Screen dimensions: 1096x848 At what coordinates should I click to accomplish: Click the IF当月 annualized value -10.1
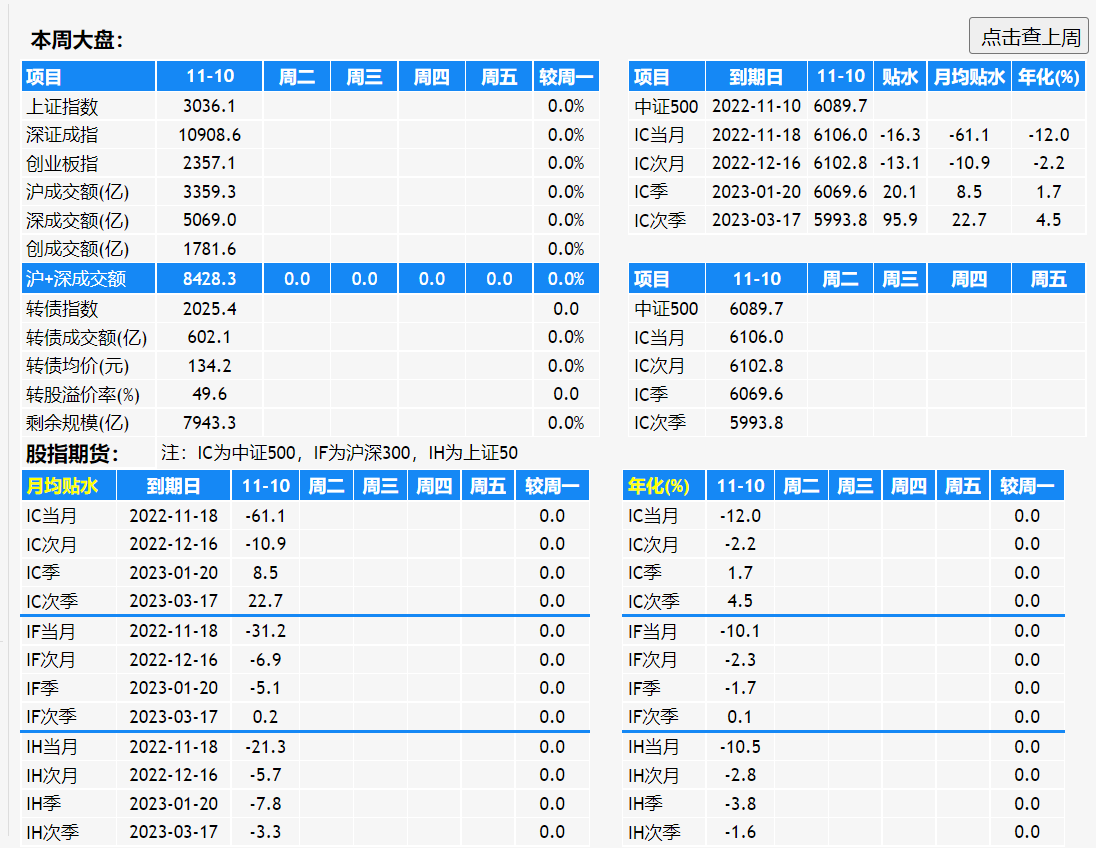pyautogui.click(x=740, y=631)
